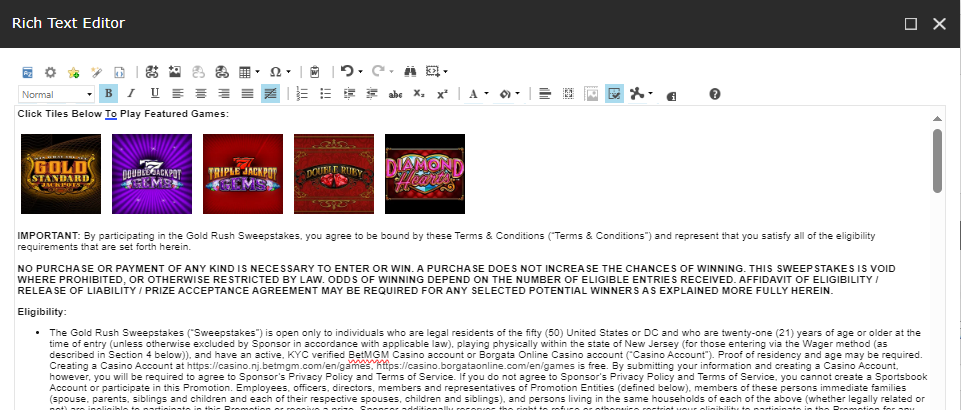Toggle the highlighted remove-alignment button
The height and width of the screenshot is (410, 961).
[x=270, y=94]
